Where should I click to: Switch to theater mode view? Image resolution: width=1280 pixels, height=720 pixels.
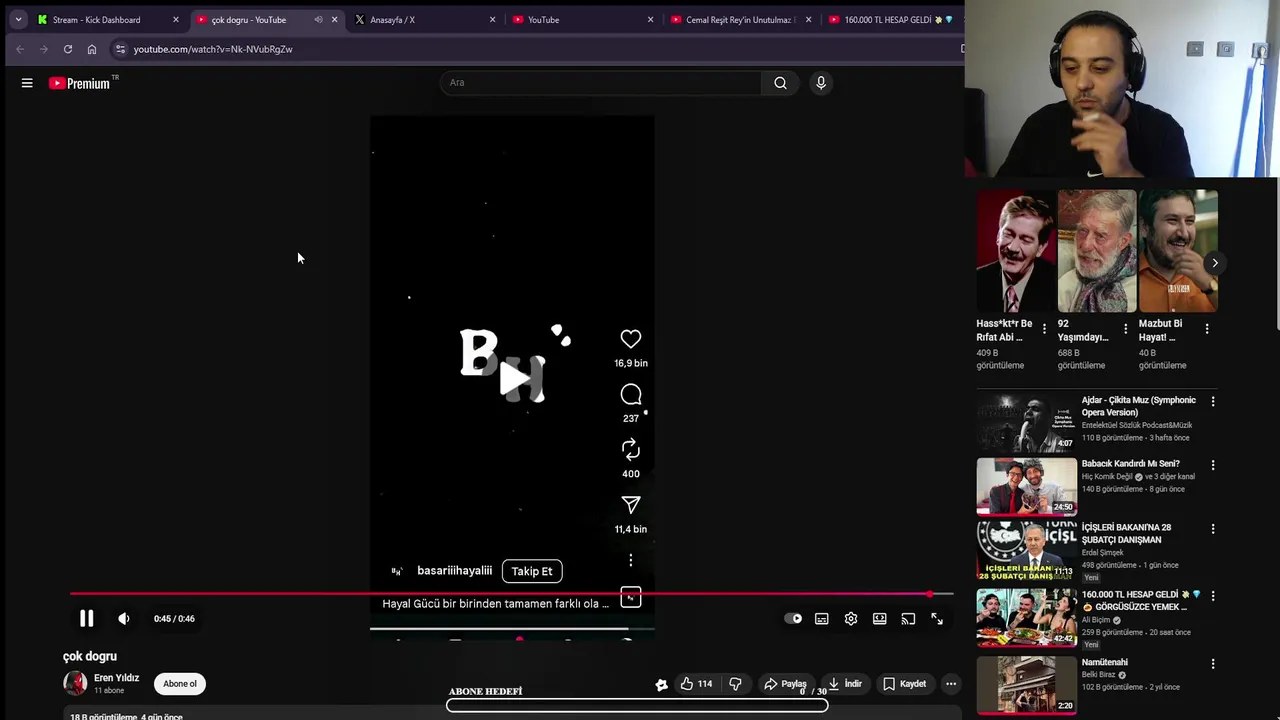880,619
